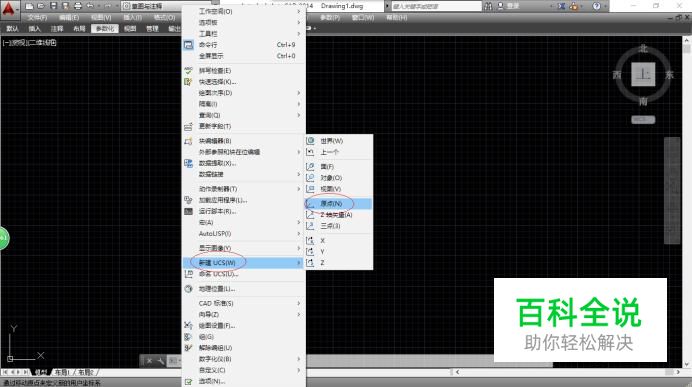
Task: Click the 北 north label on ViewCube compass
Action: pyautogui.click(x=643, y=48)
